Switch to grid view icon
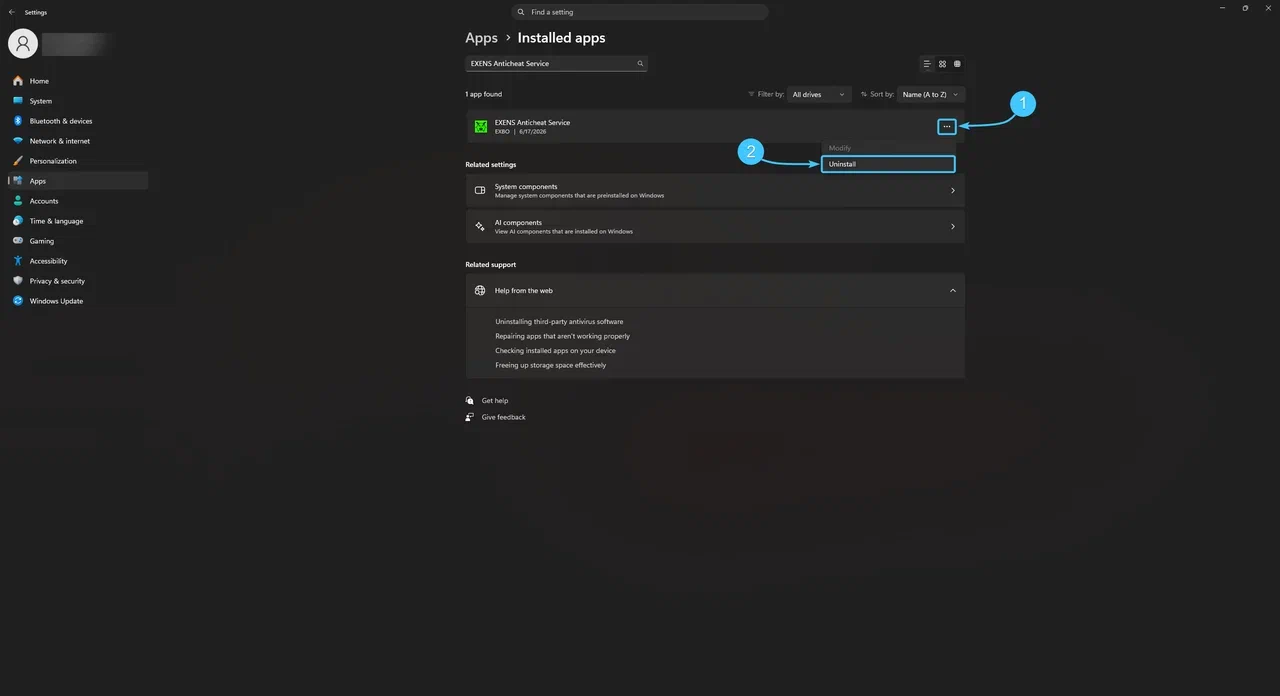 [x=942, y=64]
